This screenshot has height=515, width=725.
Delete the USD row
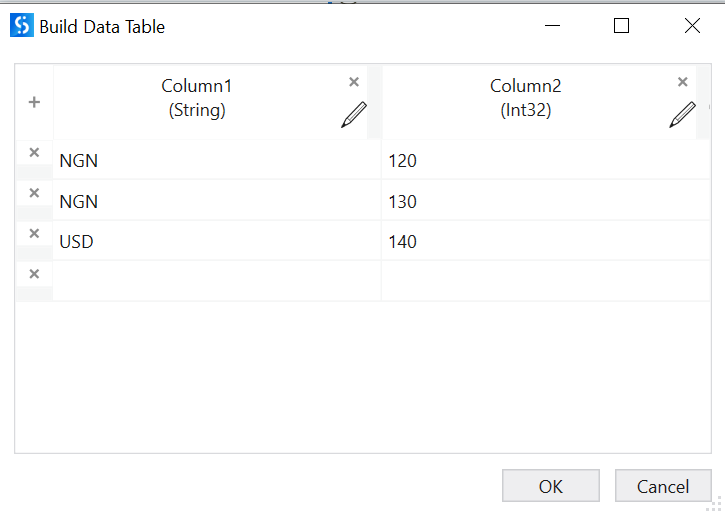(x=34, y=233)
